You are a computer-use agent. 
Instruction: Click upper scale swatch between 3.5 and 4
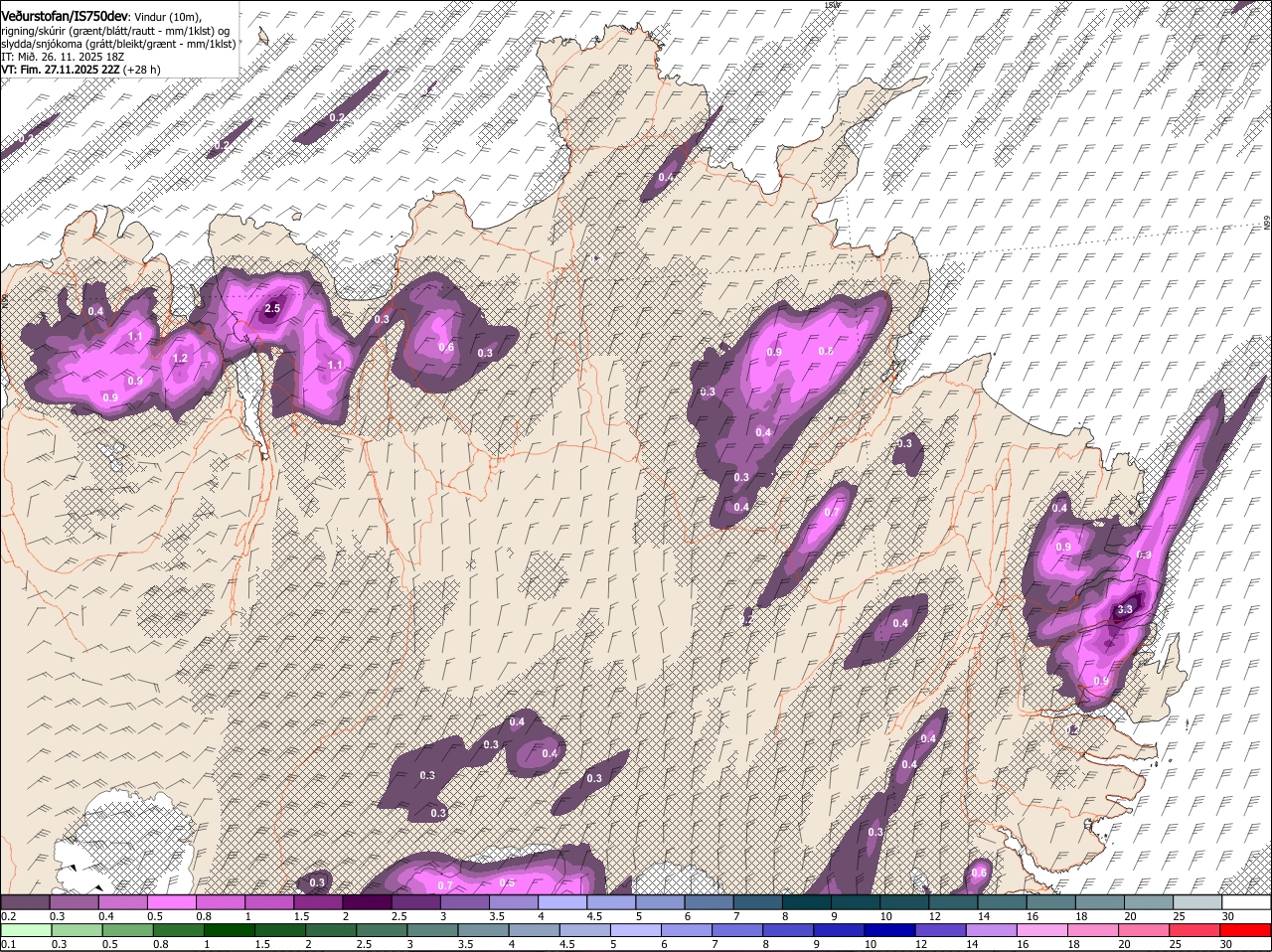tap(514, 902)
